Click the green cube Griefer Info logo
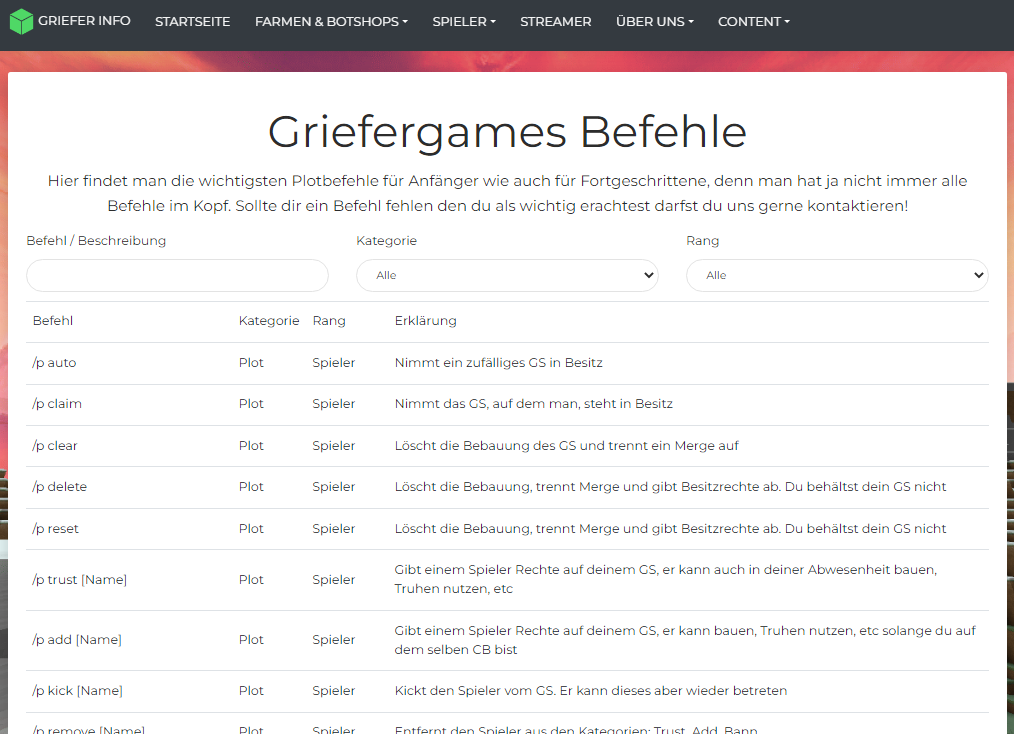 21,21
